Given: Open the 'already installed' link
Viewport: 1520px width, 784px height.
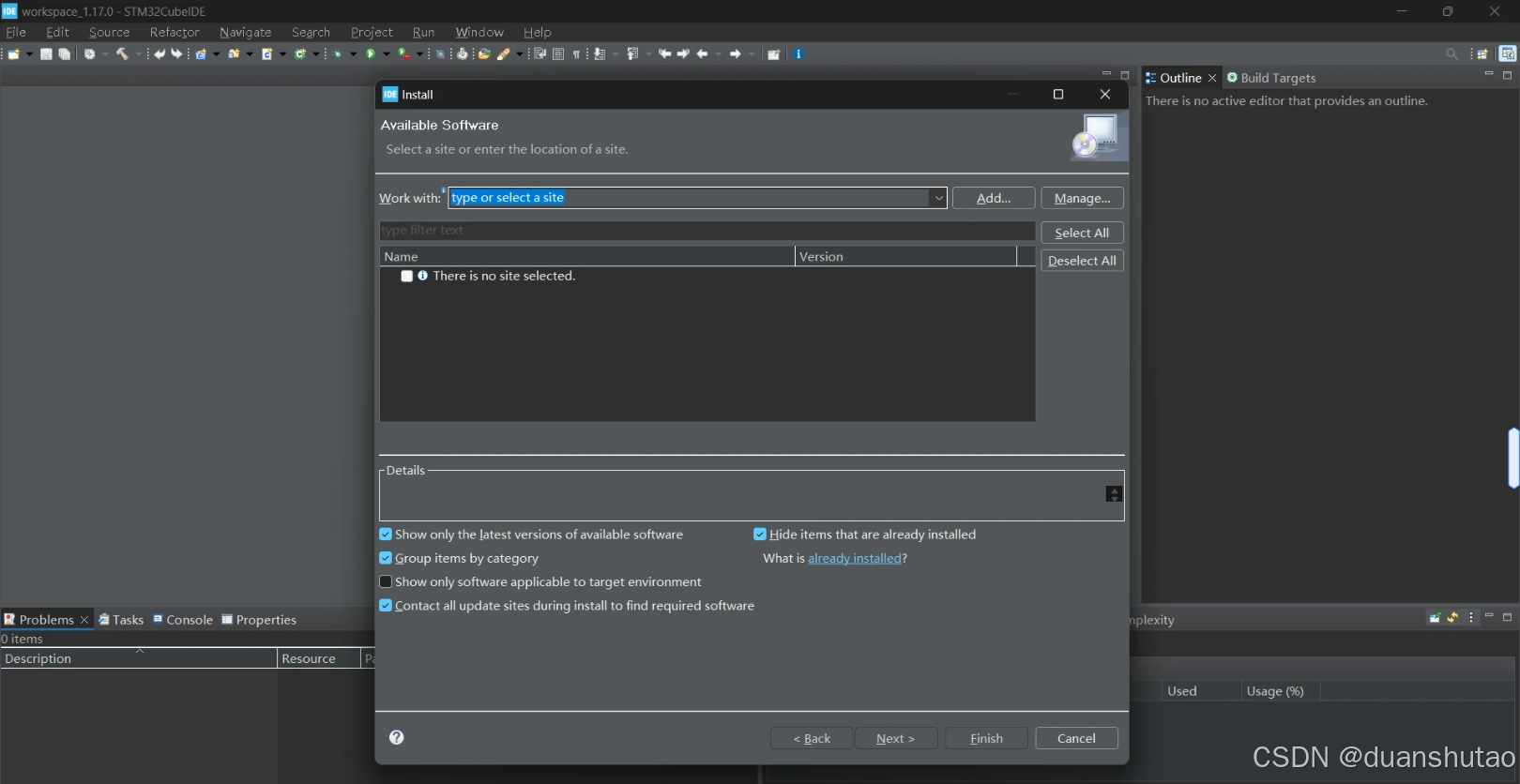Looking at the screenshot, I should 854,558.
